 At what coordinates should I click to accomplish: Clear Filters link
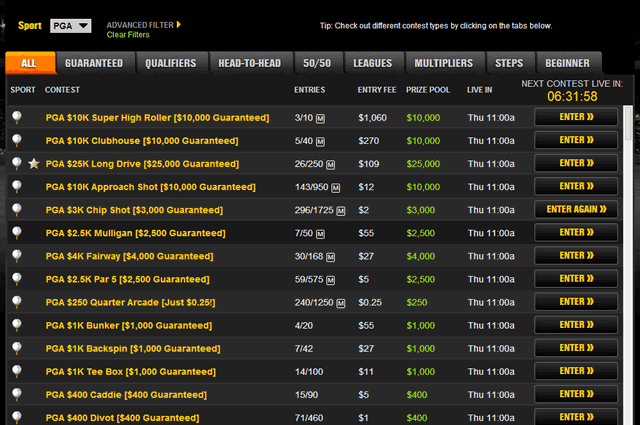tap(128, 35)
